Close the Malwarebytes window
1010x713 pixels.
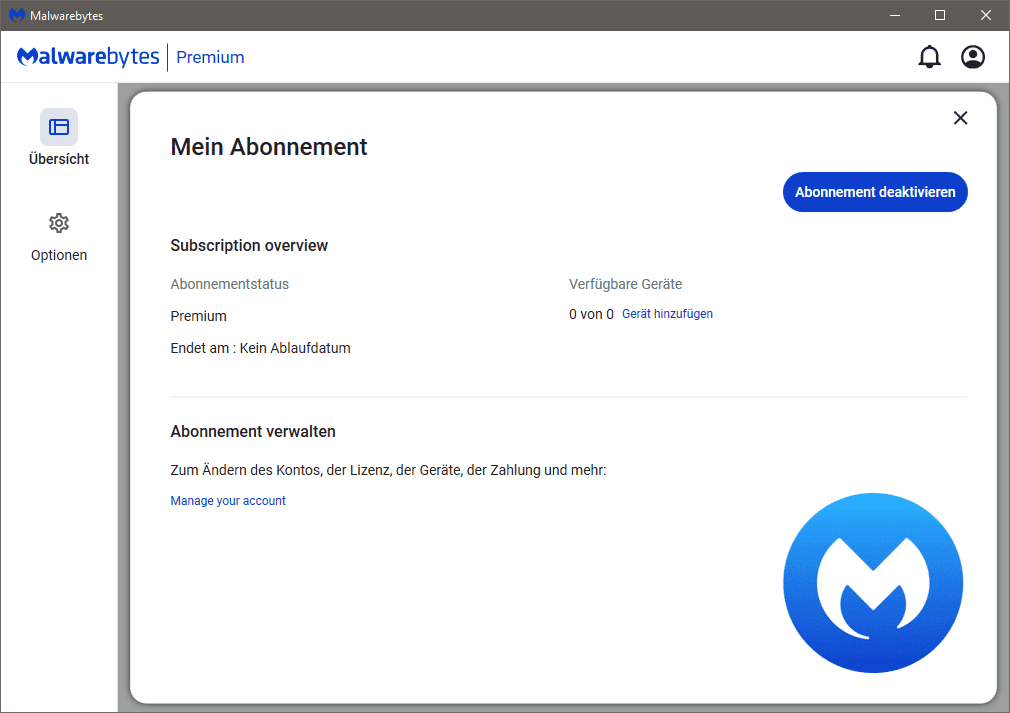coord(986,15)
